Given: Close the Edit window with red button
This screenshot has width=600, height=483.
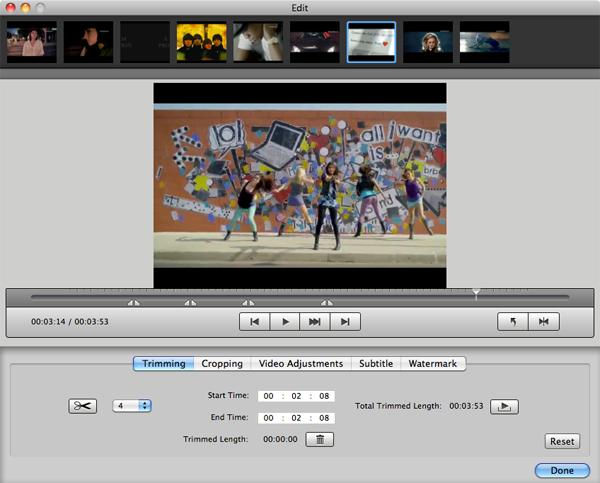Looking at the screenshot, I should pos(11,8).
